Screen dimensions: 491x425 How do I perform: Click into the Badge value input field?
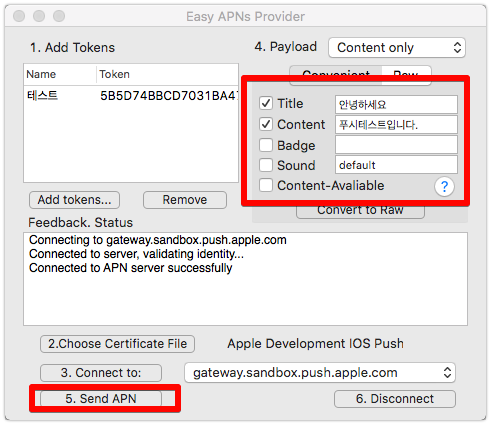click(396, 145)
